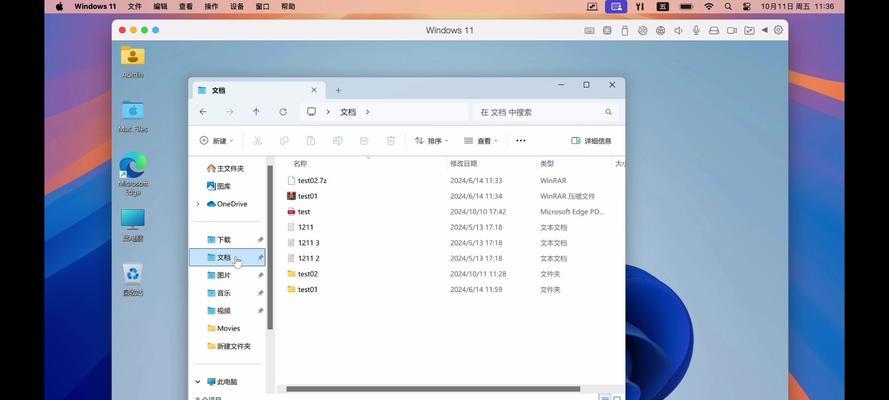Viewport: 889px width, 400px height.
Task: Sort by the 修改日期 column header
Action: [463, 164]
